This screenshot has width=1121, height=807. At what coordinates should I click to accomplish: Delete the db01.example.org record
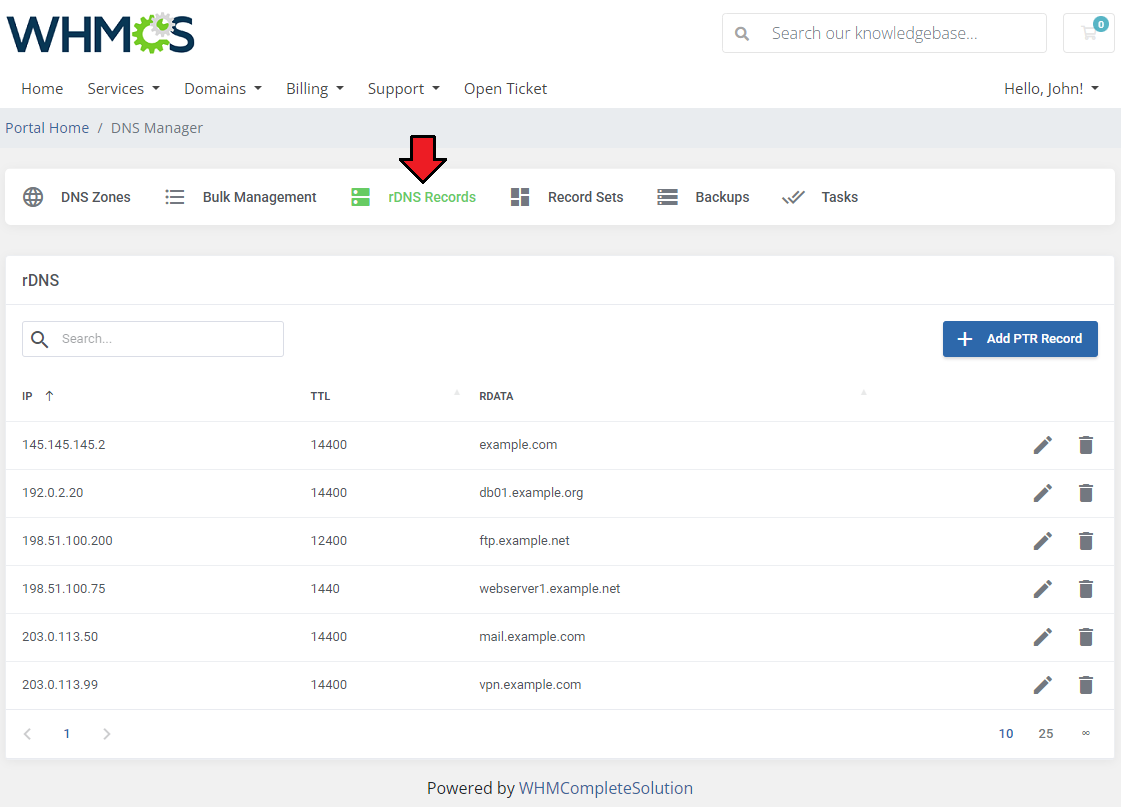point(1085,492)
